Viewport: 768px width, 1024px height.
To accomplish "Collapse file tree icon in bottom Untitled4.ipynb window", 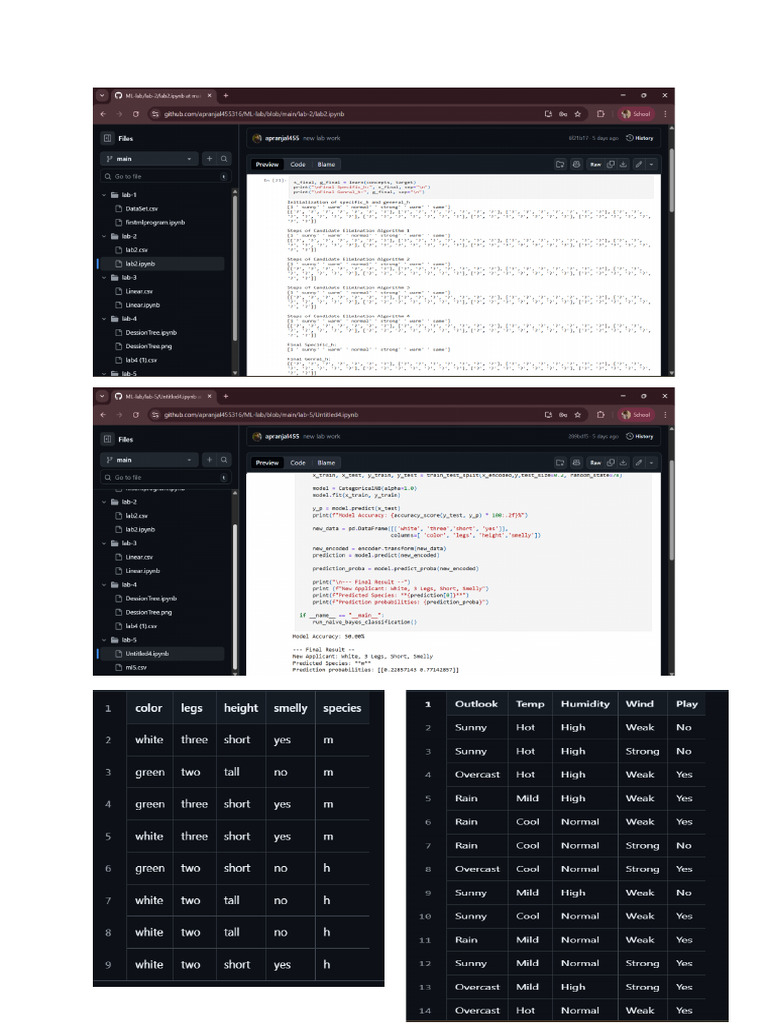I will [x=107, y=440].
